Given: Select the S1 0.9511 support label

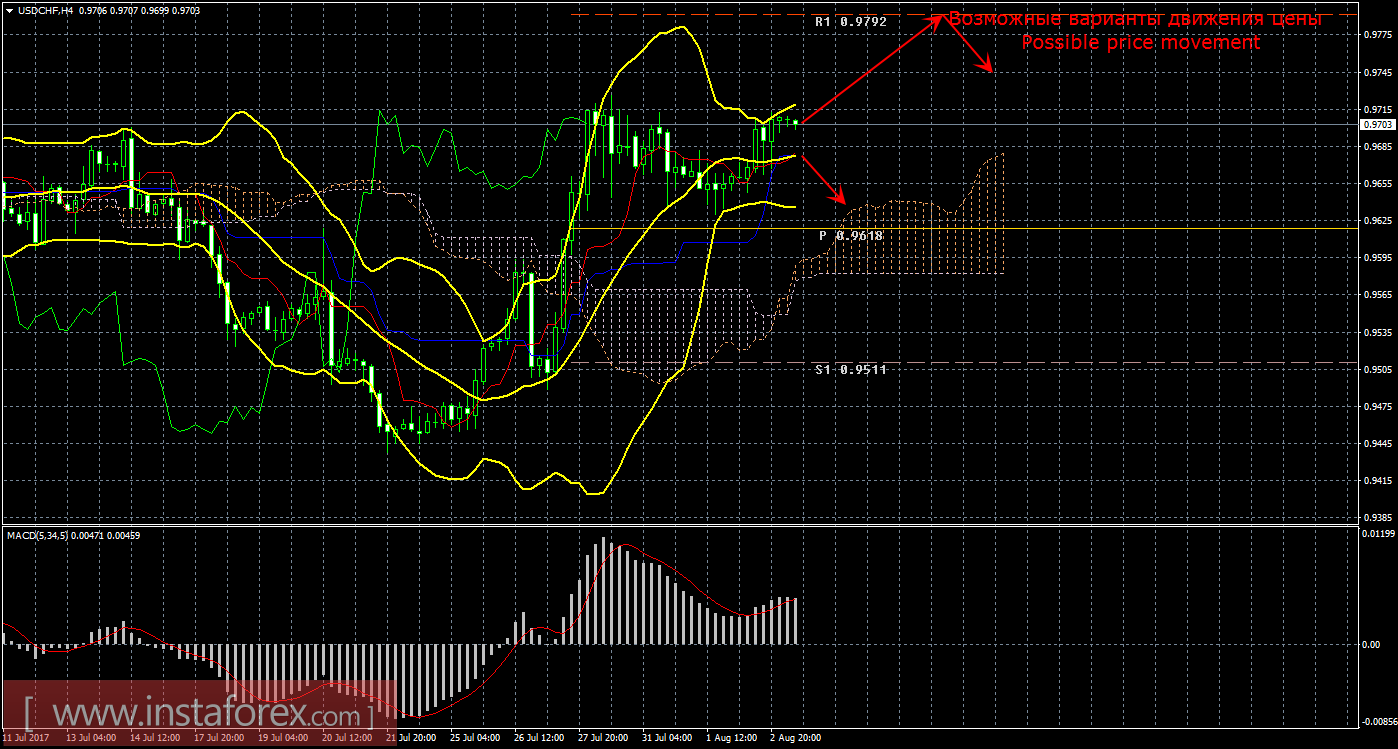Looking at the screenshot, I should (850, 369).
